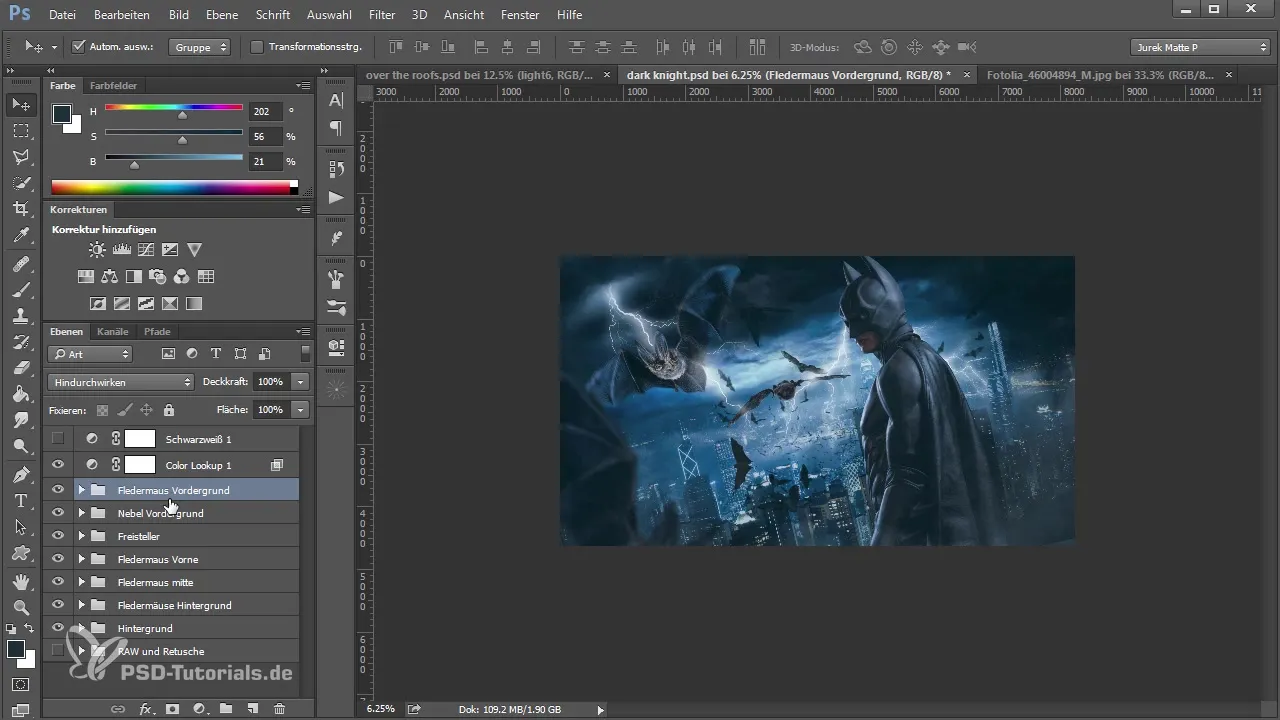Select the Zoom tool
This screenshot has width=1280, height=720.
[x=21, y=607]
